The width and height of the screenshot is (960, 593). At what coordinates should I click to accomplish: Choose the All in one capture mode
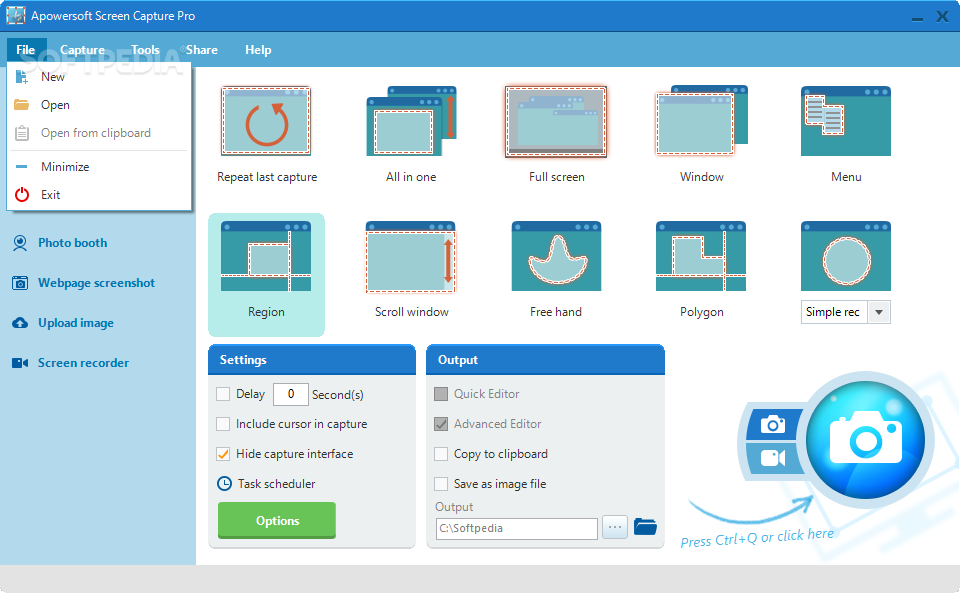point(411,121)
